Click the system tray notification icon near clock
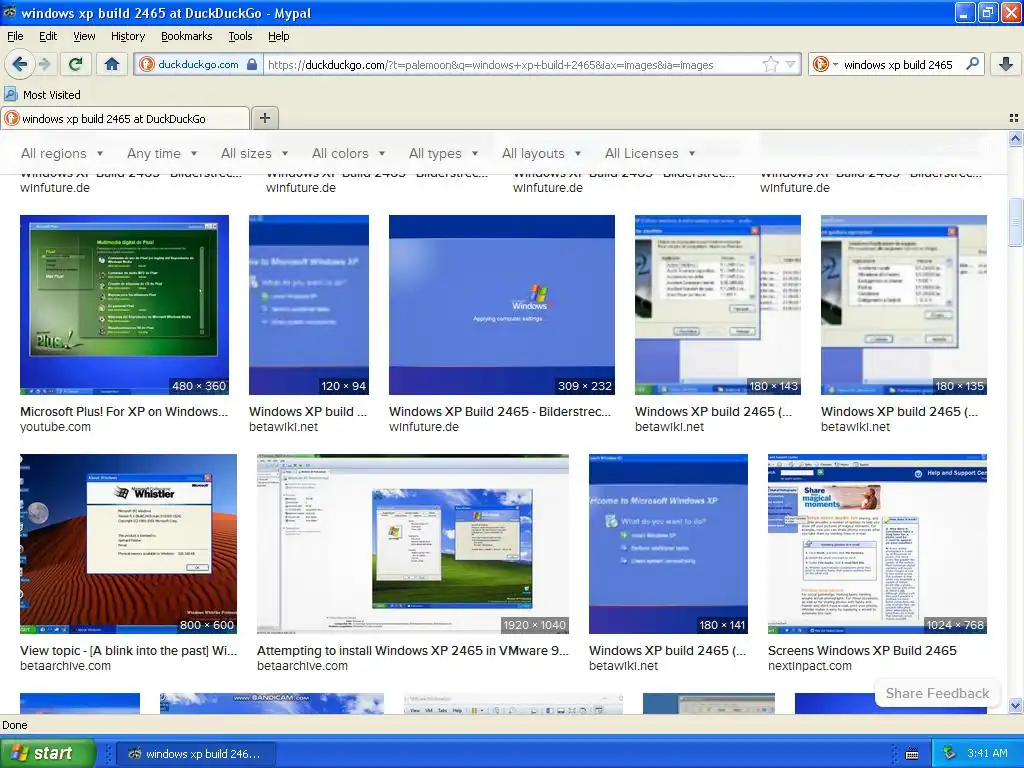Viewport: 1024px width, 768px height. pos(949,754)
